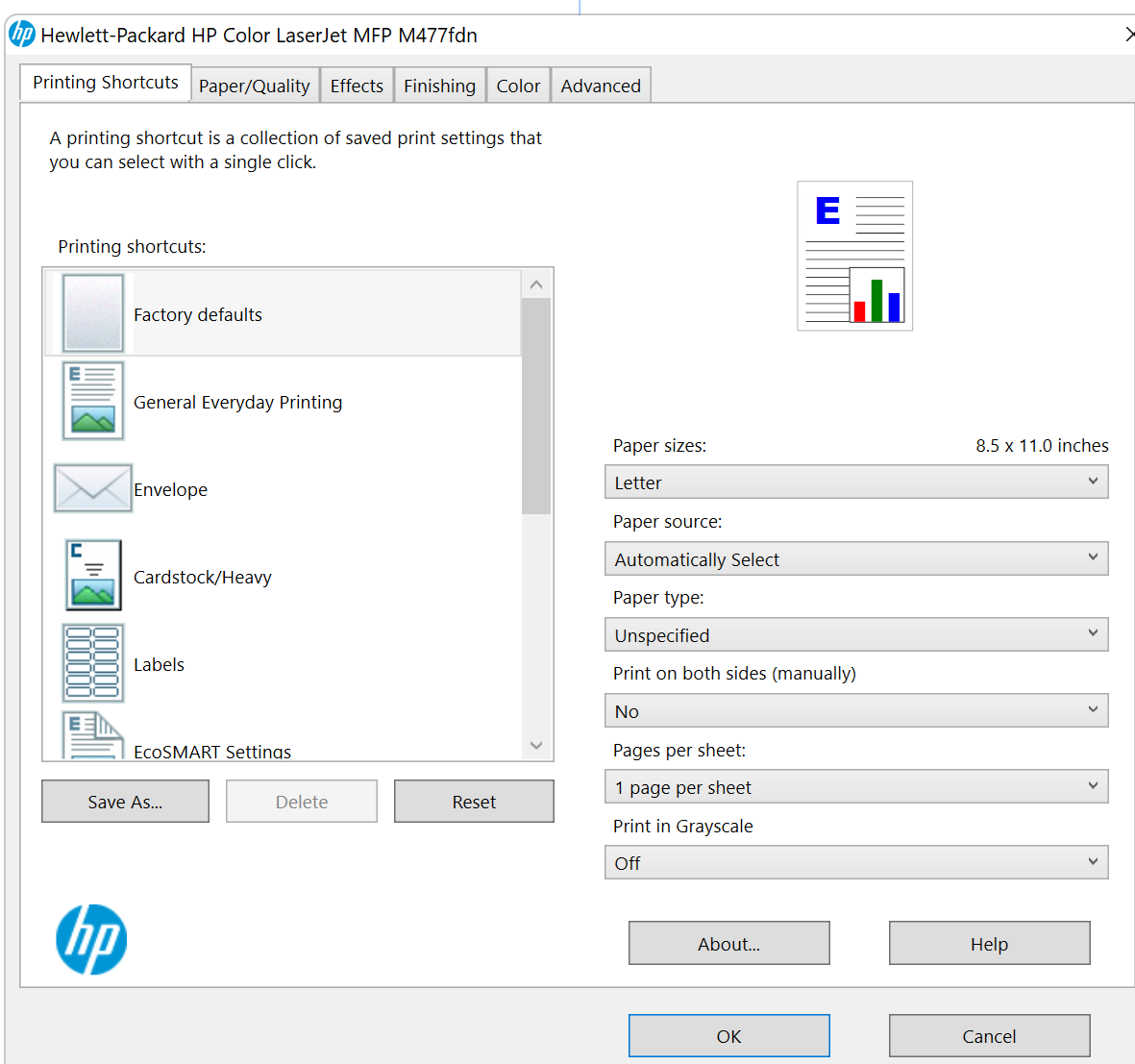Select the "Cardstock/Heavy" list entry text

coord(203,577)
